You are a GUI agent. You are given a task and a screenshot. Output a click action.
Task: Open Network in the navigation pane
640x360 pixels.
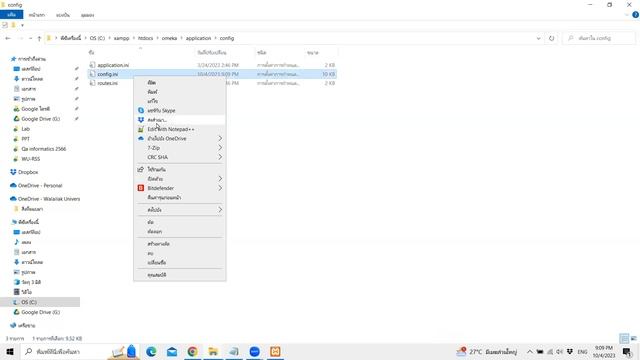click(26, 326)
